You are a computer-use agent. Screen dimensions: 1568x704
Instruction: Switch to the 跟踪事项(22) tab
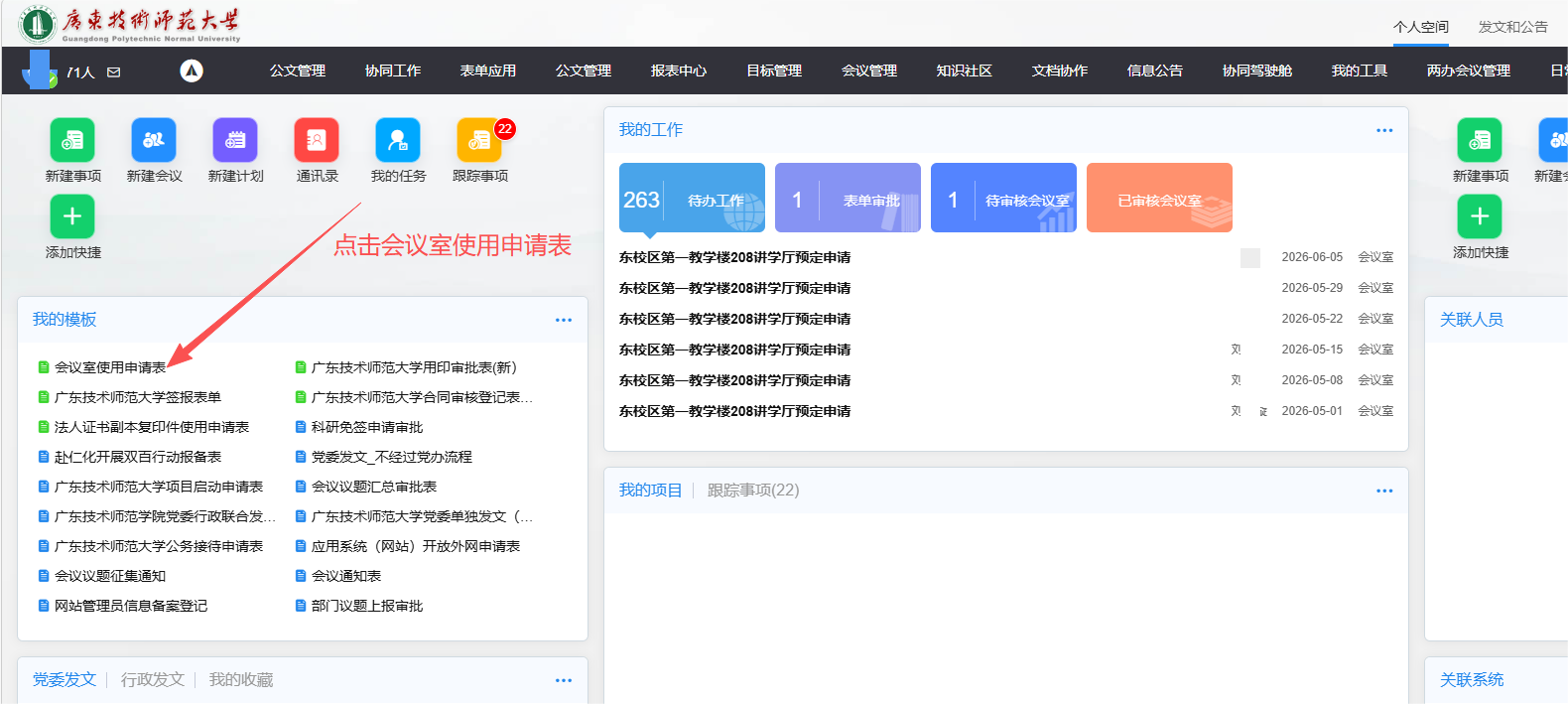pos(752,491)
